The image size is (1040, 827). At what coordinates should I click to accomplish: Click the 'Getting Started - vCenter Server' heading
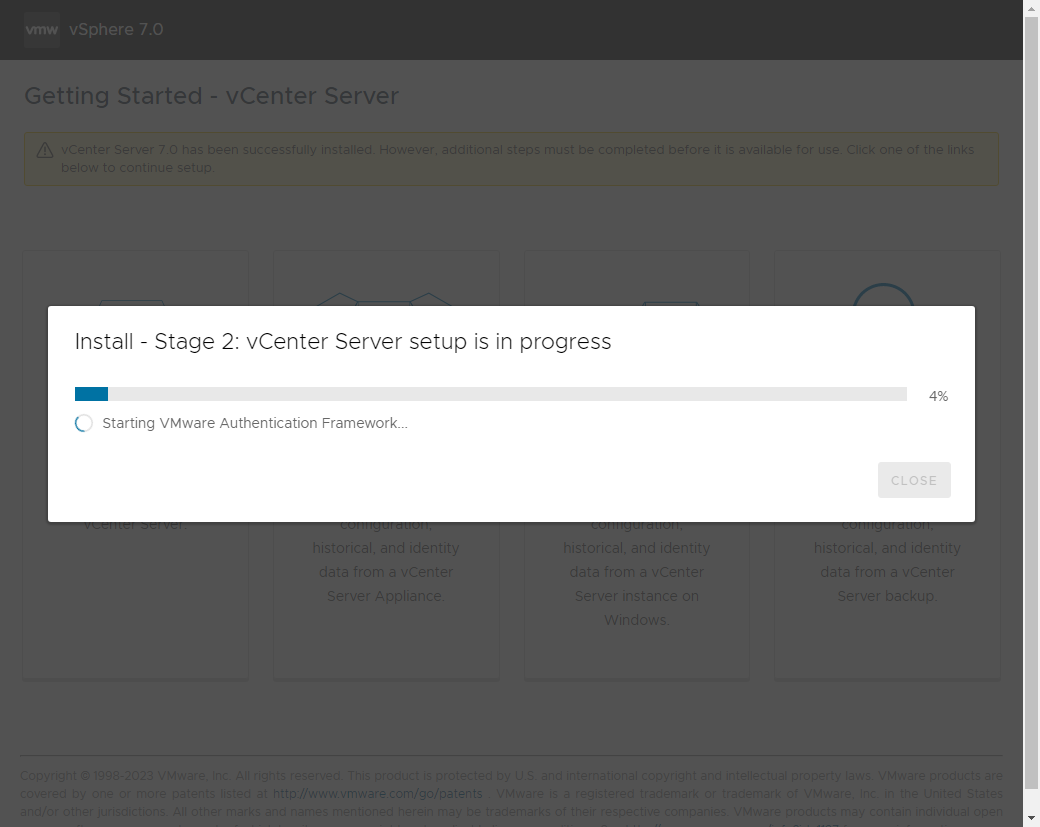click(x=212, y=96)
